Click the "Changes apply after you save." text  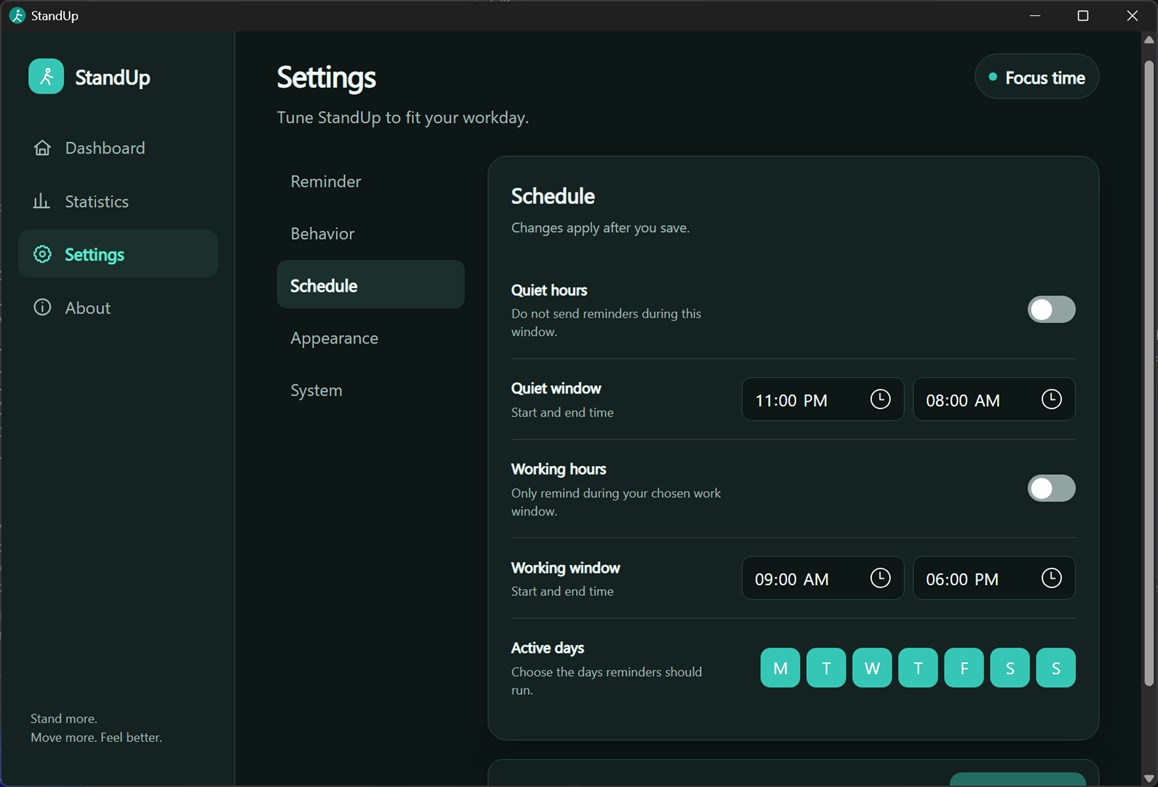tap(600, 228)
